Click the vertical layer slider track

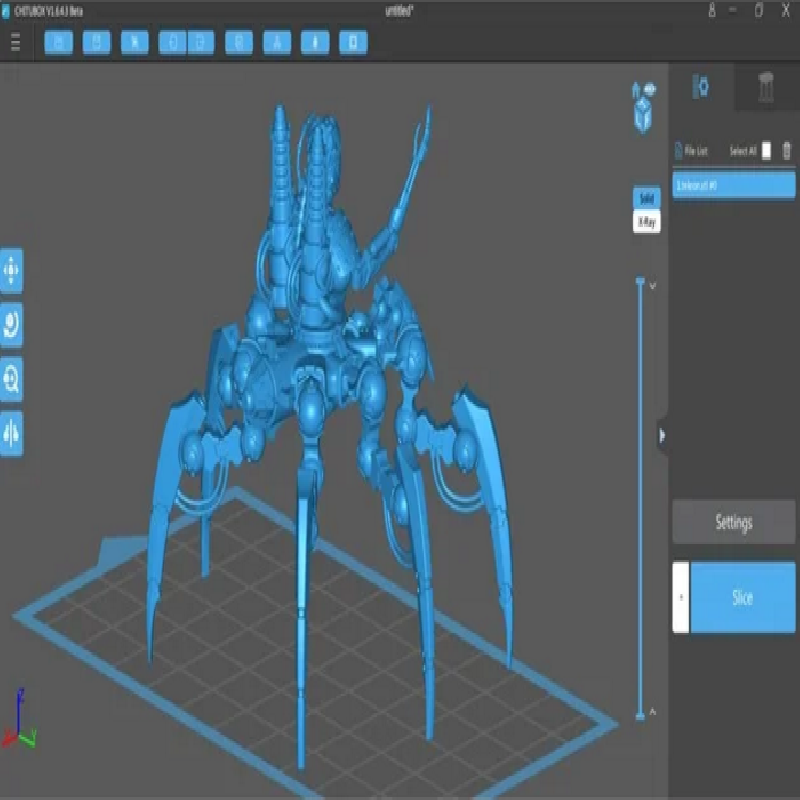[x=640, y=500]
